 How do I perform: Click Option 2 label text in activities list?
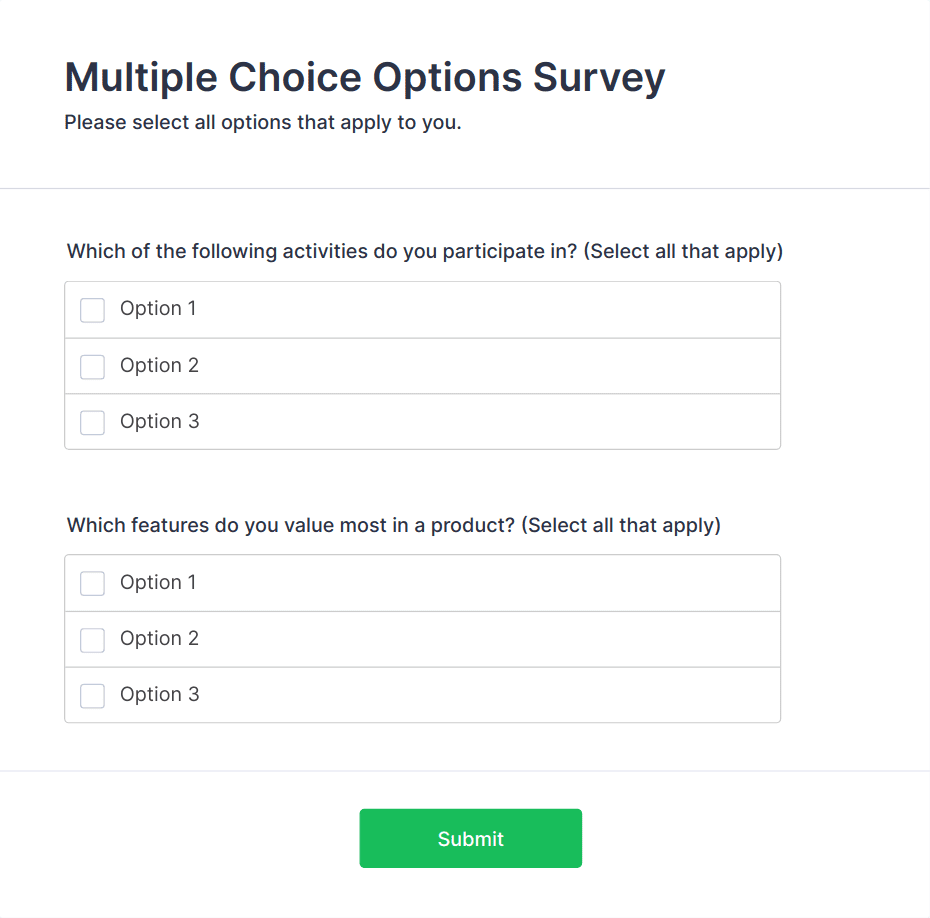pyautogui.click(x=159, y=366)
